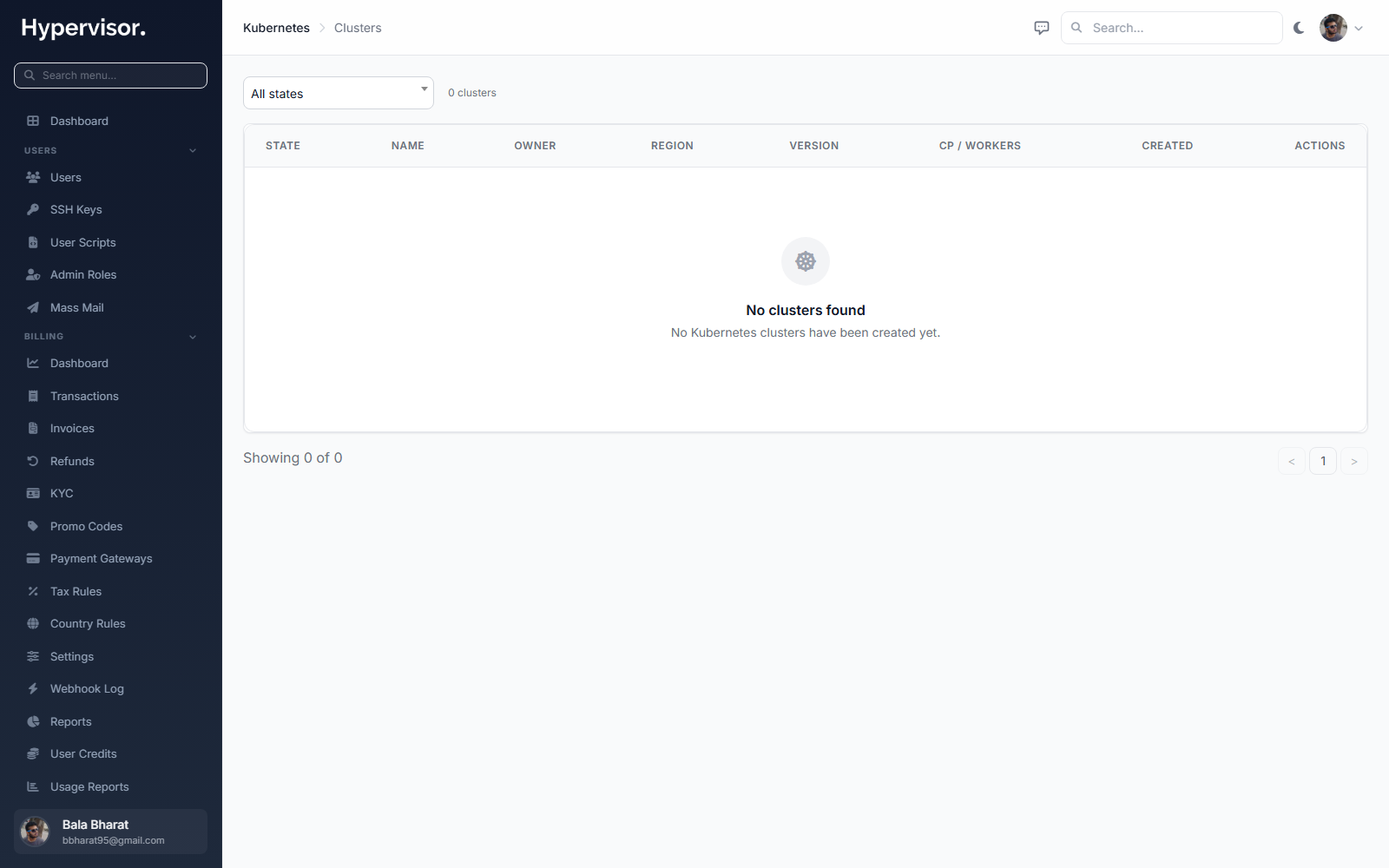Image resolution: width=1389 pixels, height=868 pixels.
Task: Focus the Search menu input
Action: pos(111,76)
